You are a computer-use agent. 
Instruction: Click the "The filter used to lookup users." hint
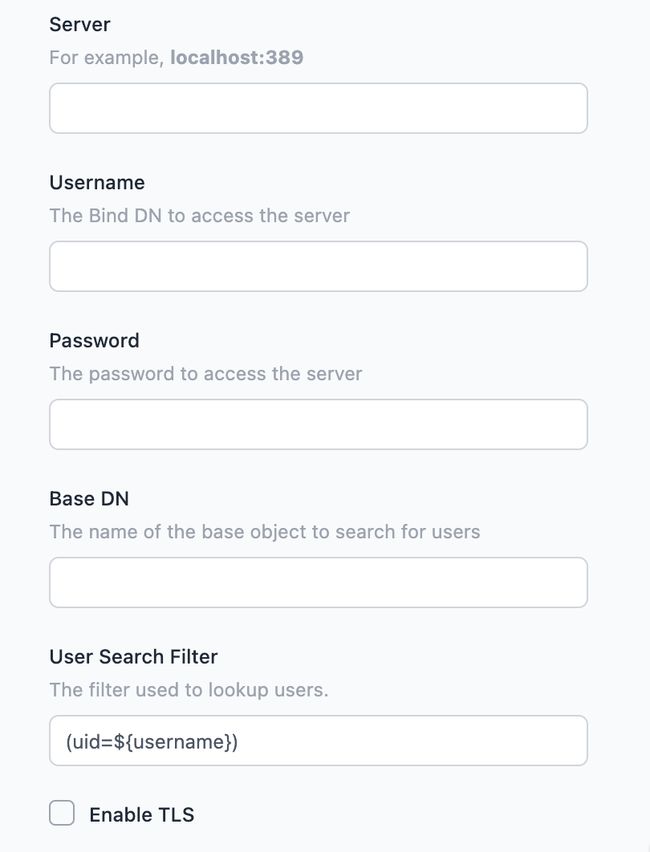pos(188,689)
